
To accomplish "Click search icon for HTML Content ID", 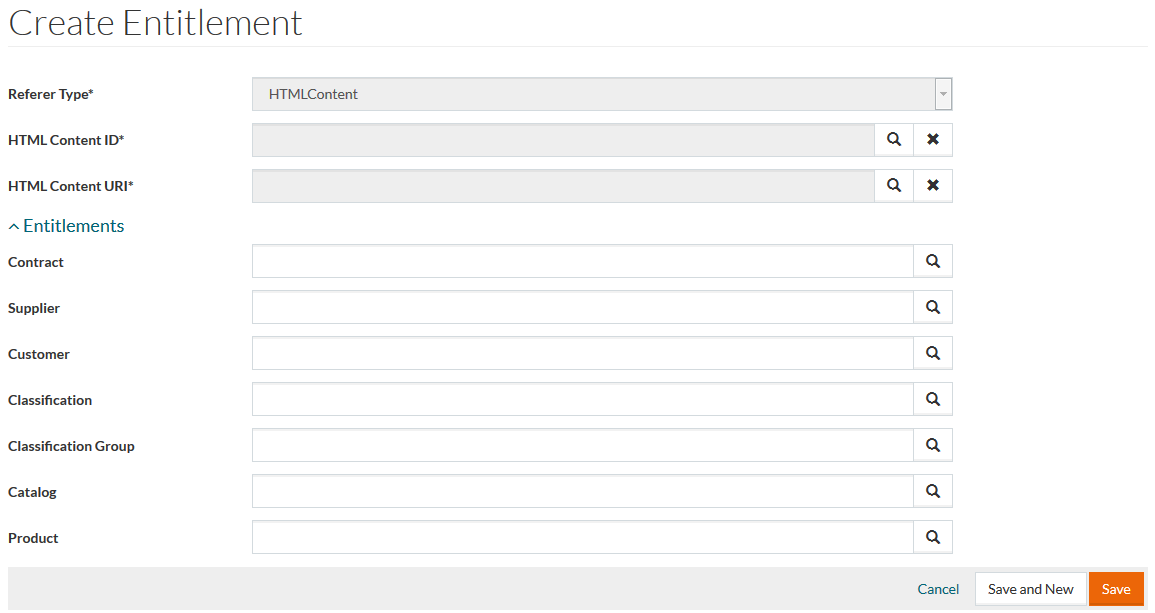I will click(x=894, y=140).
